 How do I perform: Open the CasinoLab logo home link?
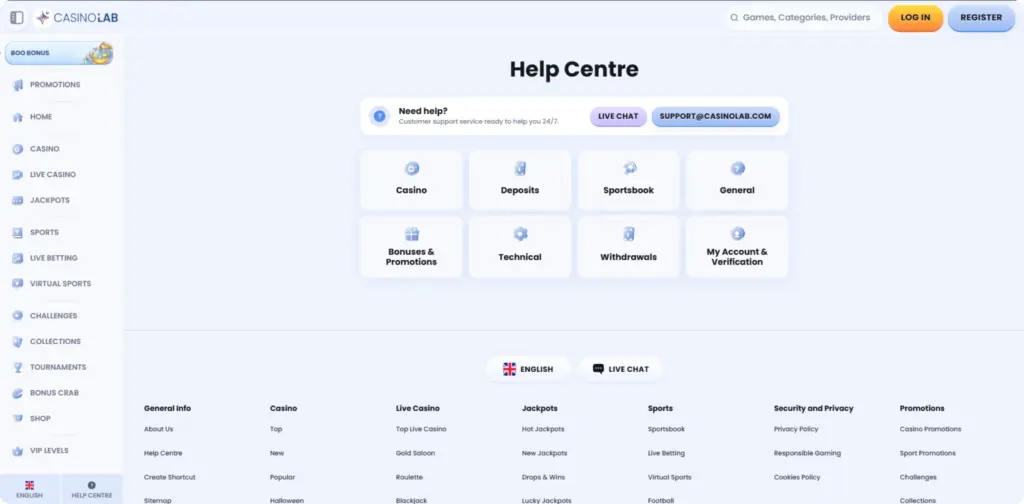pos(77,18)
